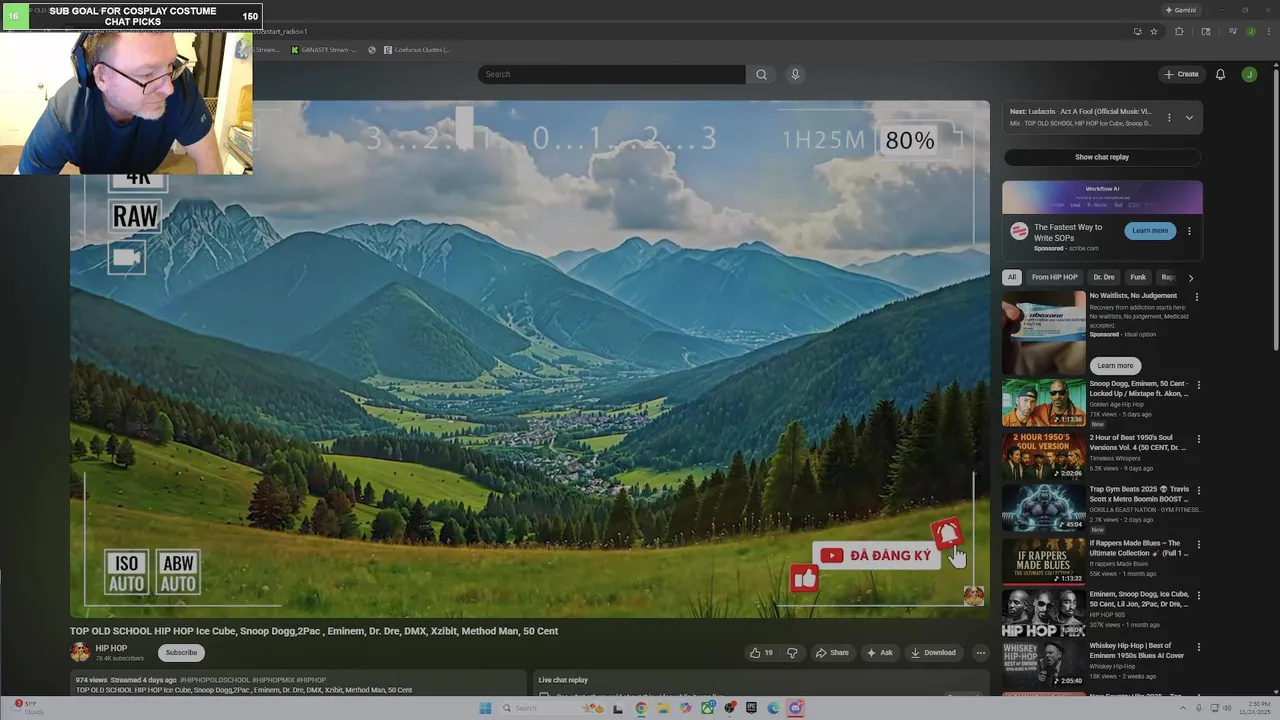Open Whiskey Hip-Hop video thumbnail
This screenshot has width=1280, height=720.
tap(1044, 665)
